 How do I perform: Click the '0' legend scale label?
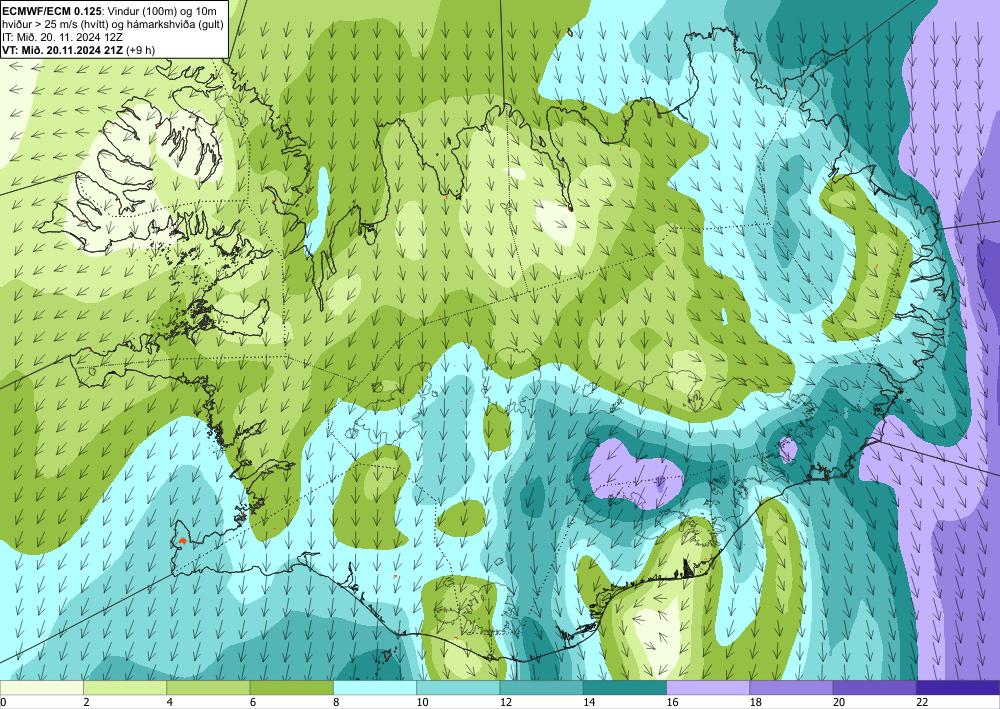pos(3,702)
